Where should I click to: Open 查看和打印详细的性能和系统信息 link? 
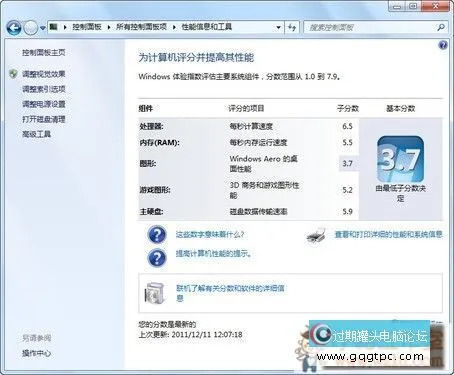click(x=388, y=235)
